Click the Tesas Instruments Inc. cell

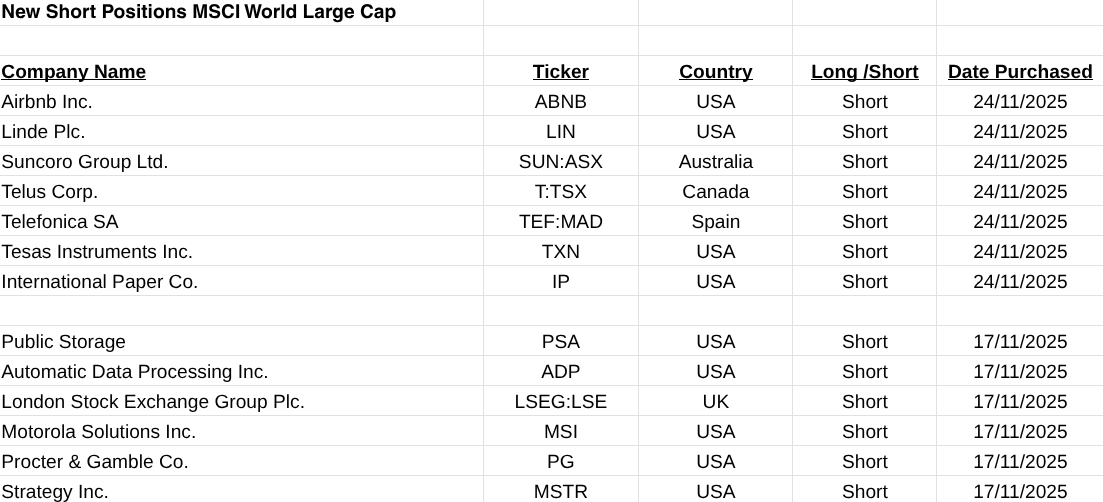point(97,252)
